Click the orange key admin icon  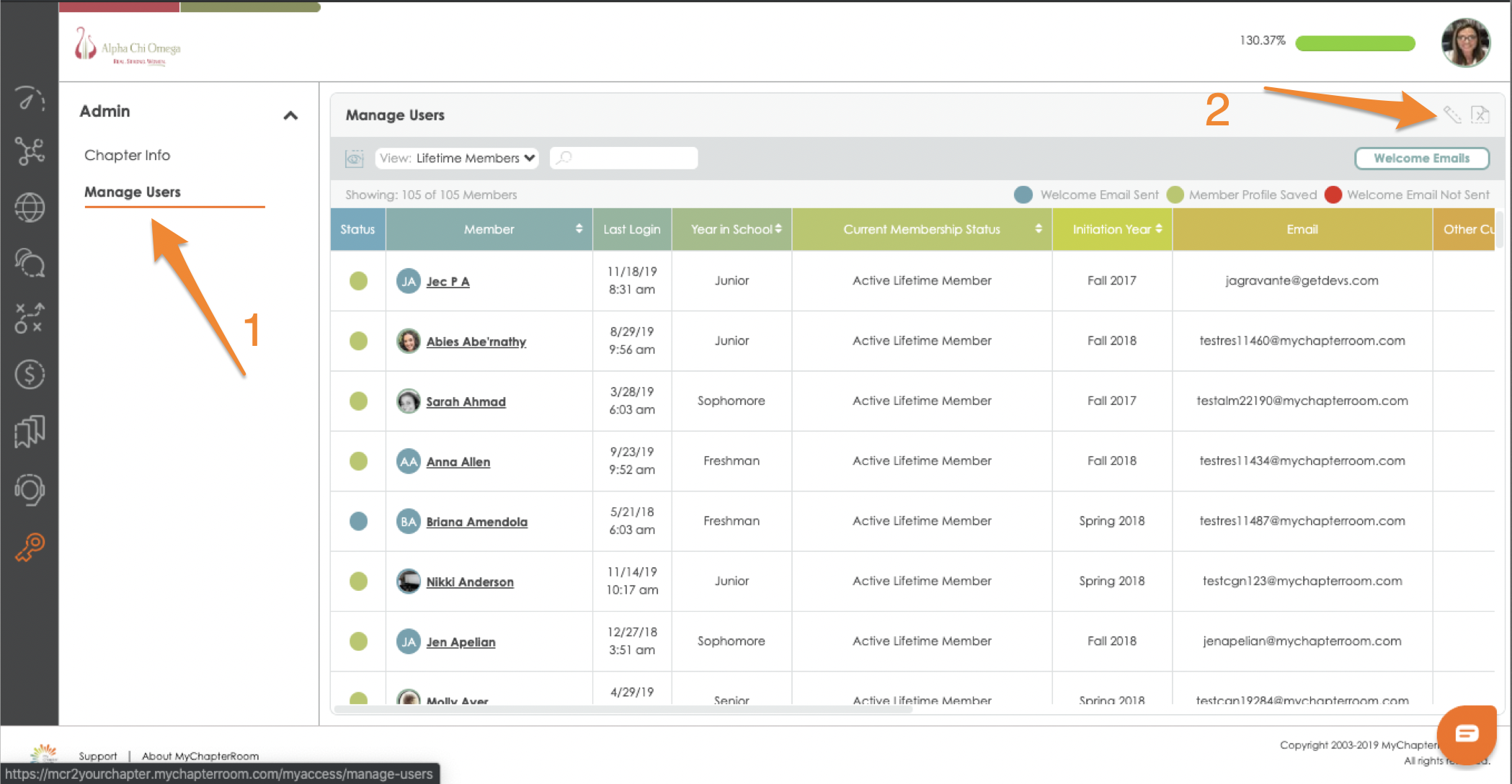click(30, 547)
